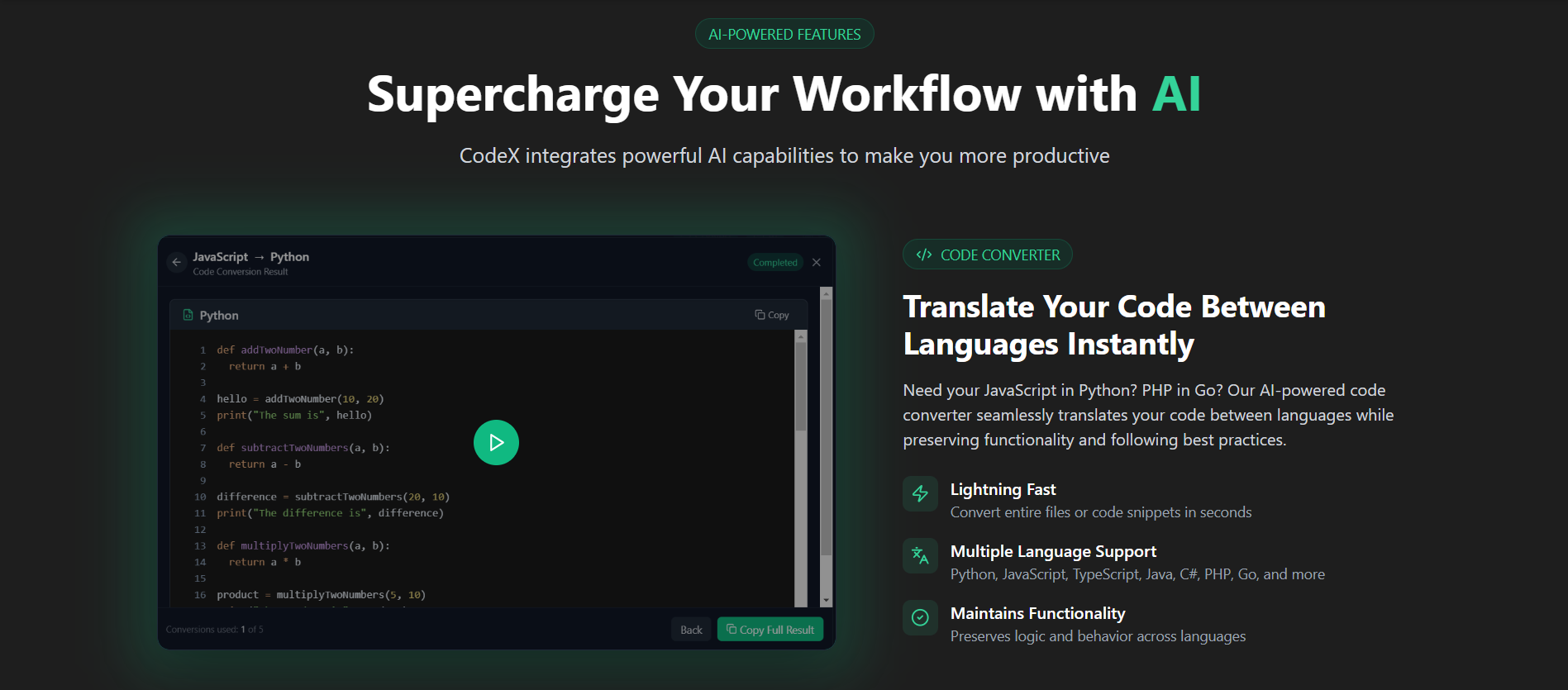Click the 'Conversions used: 1 of 5' text

tap(215, 630)
